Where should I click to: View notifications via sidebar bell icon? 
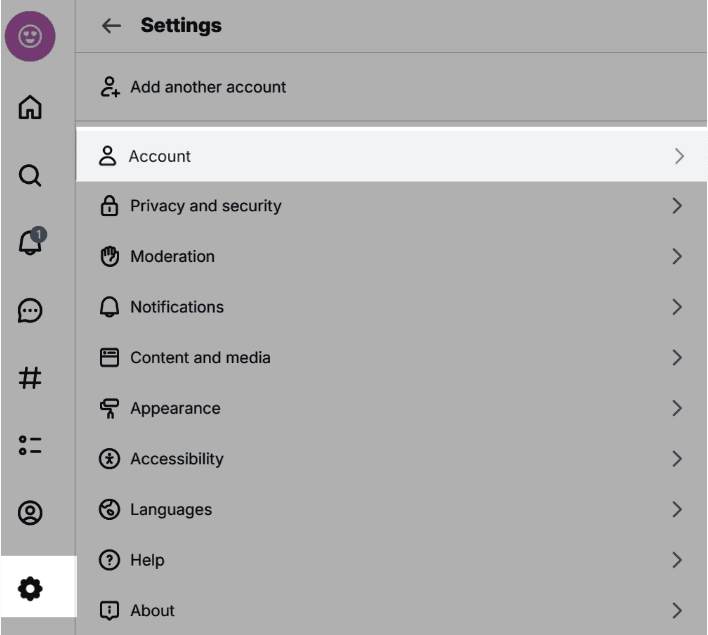[x=31, y=242]
